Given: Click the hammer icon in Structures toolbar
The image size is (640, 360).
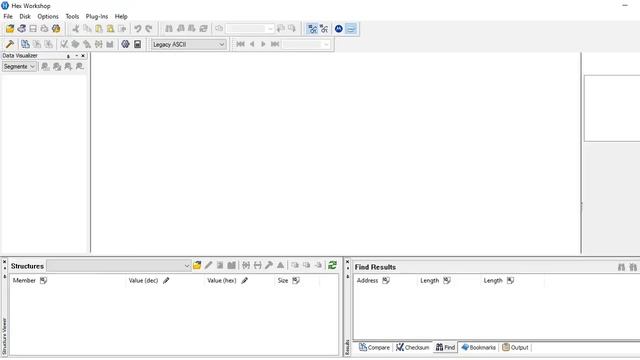Looking at the screenshot, I should tap(269, 265).
